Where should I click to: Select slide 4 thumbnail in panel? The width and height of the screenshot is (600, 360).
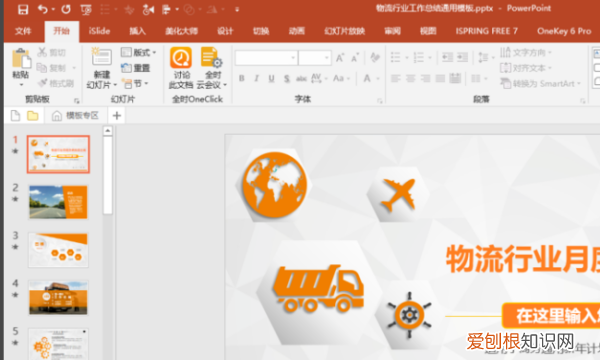[x=58, y=298]
